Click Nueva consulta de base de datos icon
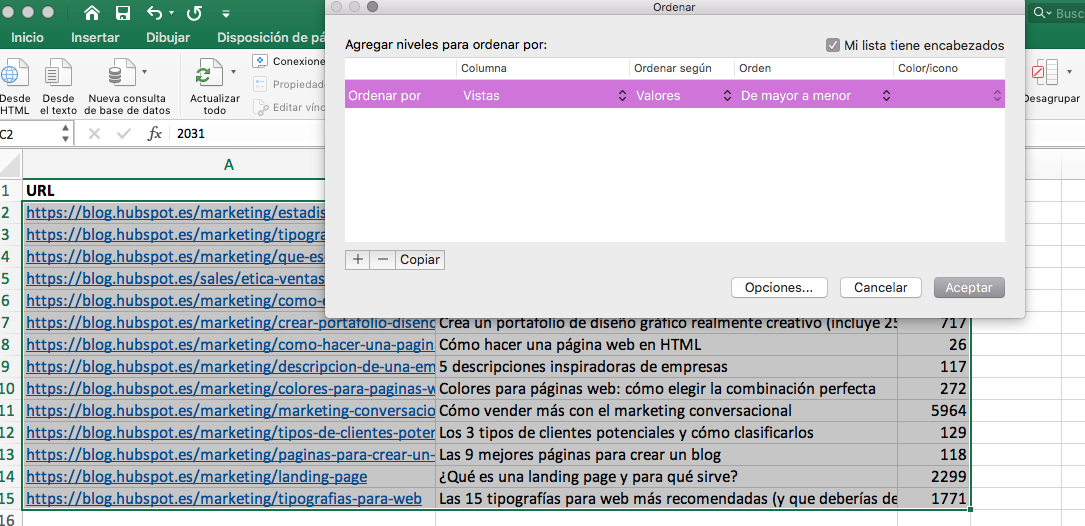Viewport: 1085px width, 526px height. click(x=122, y=73)
